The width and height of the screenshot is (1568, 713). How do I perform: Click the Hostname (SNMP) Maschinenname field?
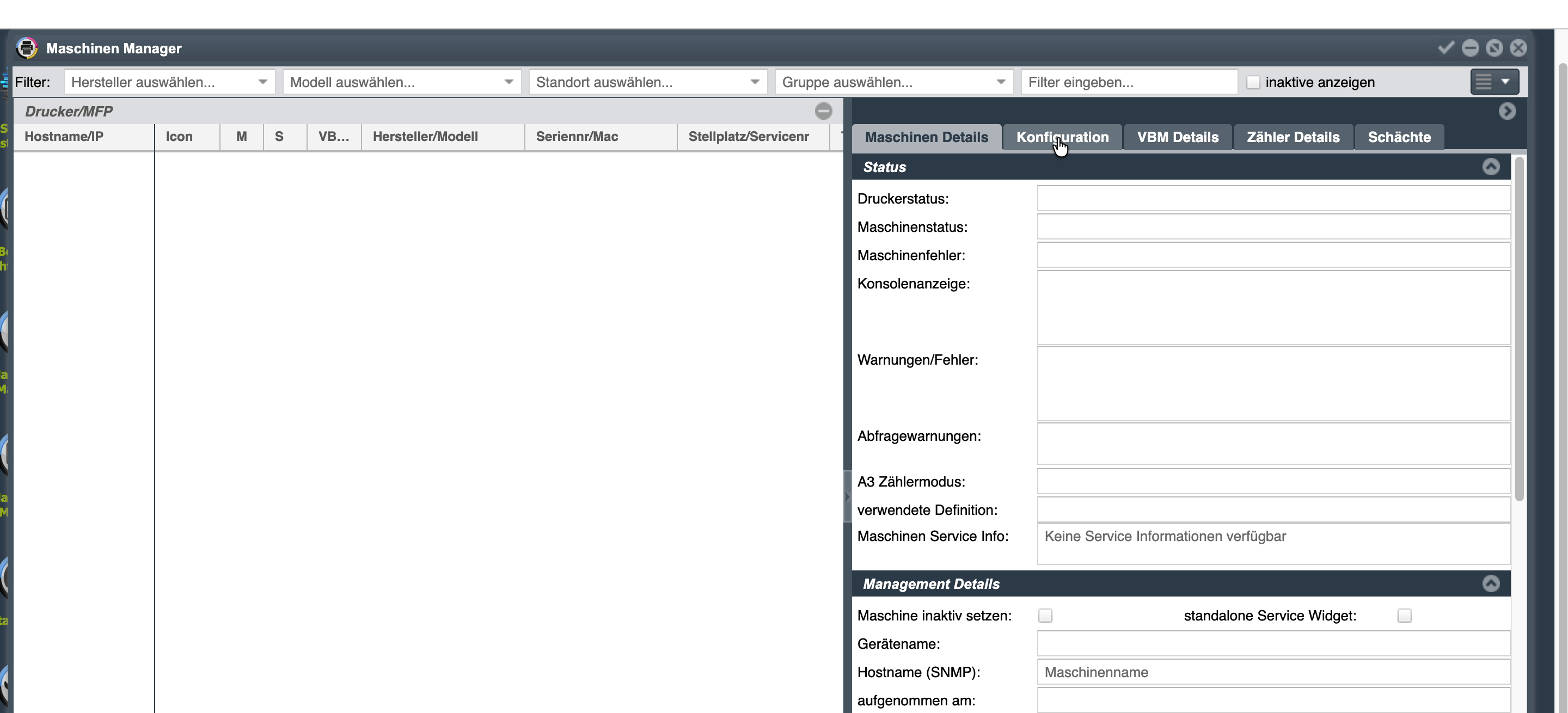coord(1273,672)
